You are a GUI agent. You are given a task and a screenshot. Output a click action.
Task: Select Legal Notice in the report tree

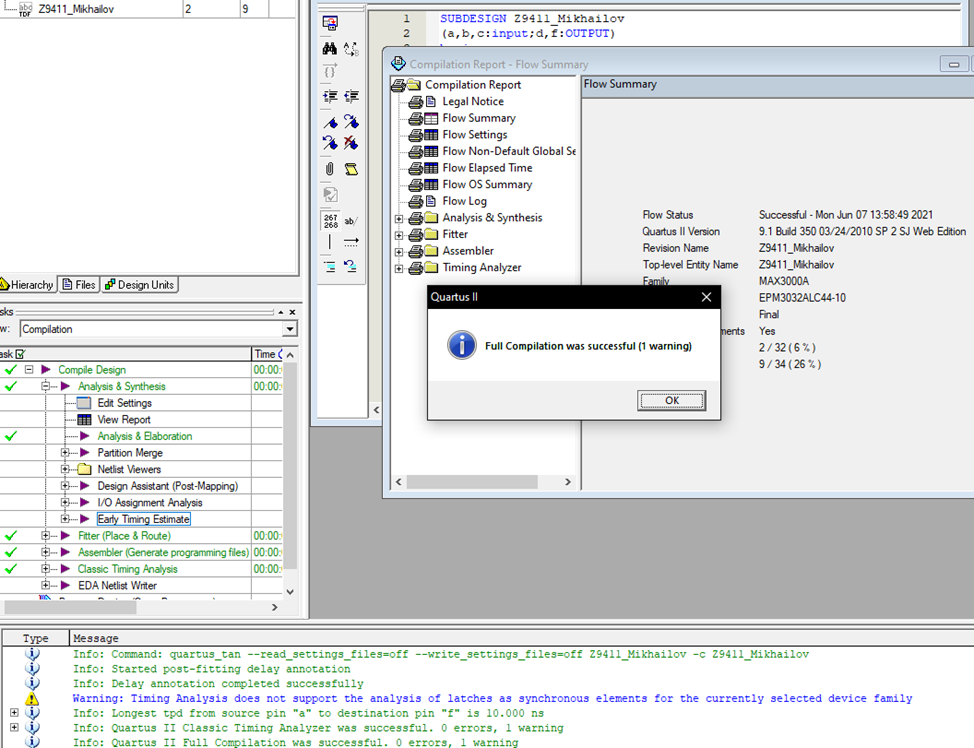473,101
